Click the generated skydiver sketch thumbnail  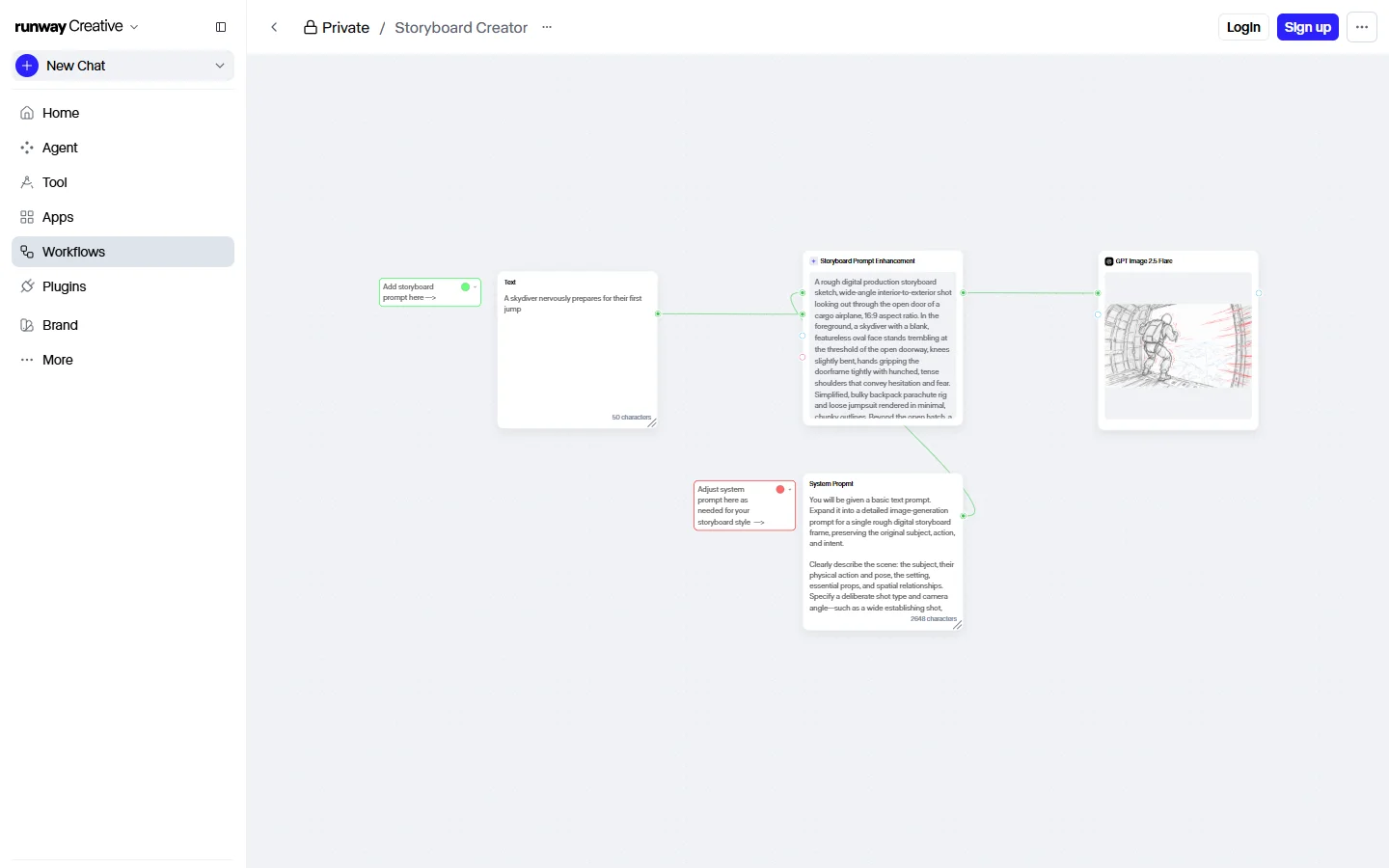1178,345
